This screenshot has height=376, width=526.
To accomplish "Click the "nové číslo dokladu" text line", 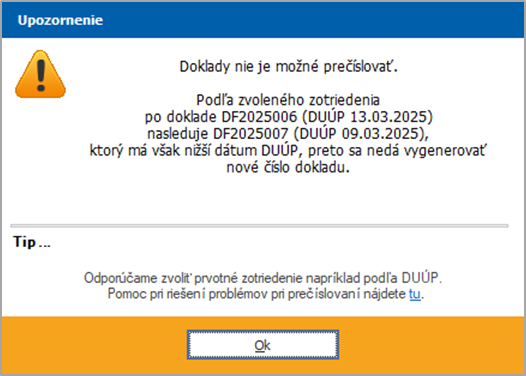I will point(288,167).
